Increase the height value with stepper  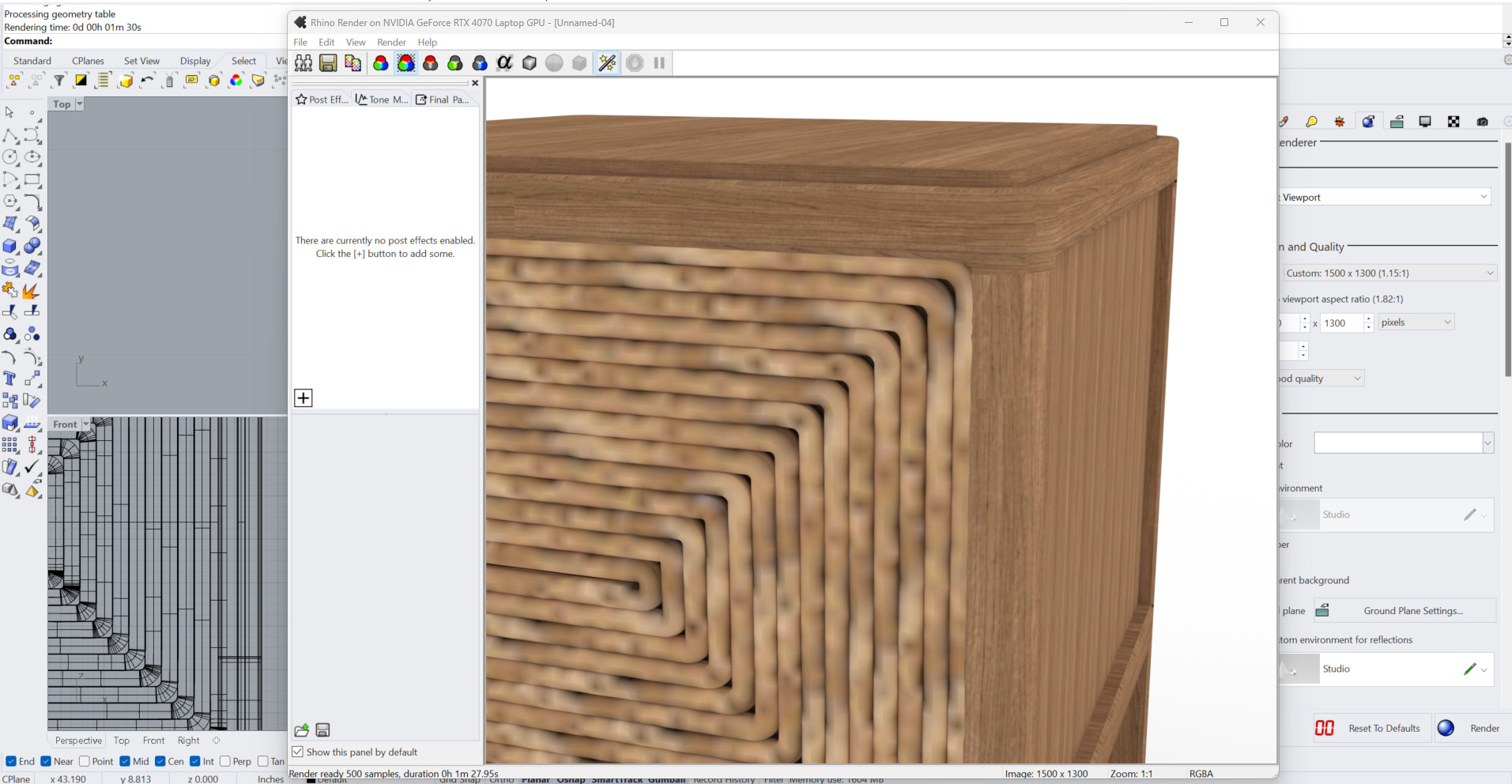tap(1368, 318)
